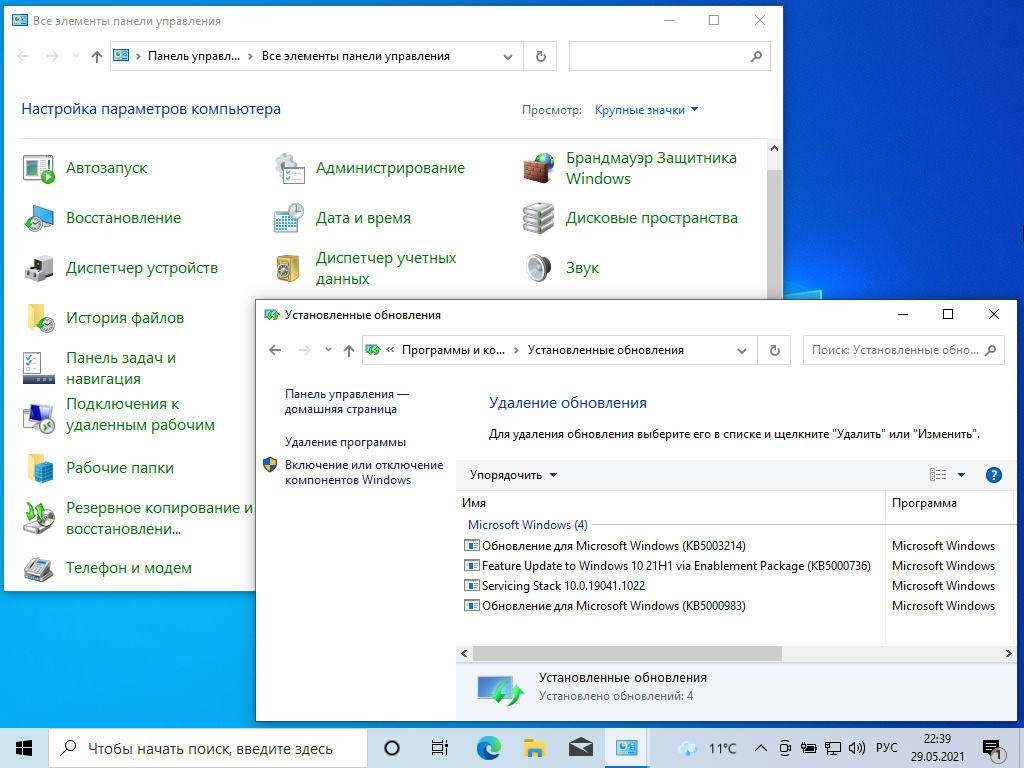
Task: Refresh the Установленные обновления window
Action: [x=773, y=350]
